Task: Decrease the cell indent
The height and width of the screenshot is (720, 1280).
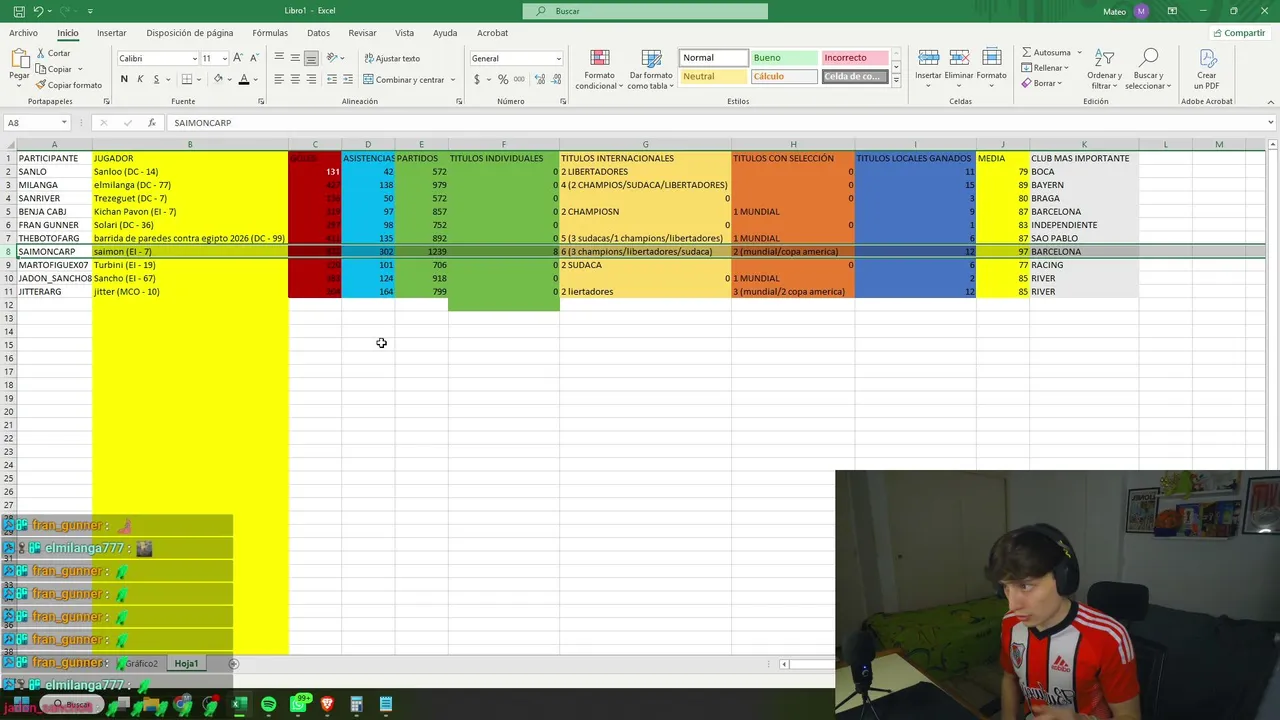Action: [x=331, y=79]
